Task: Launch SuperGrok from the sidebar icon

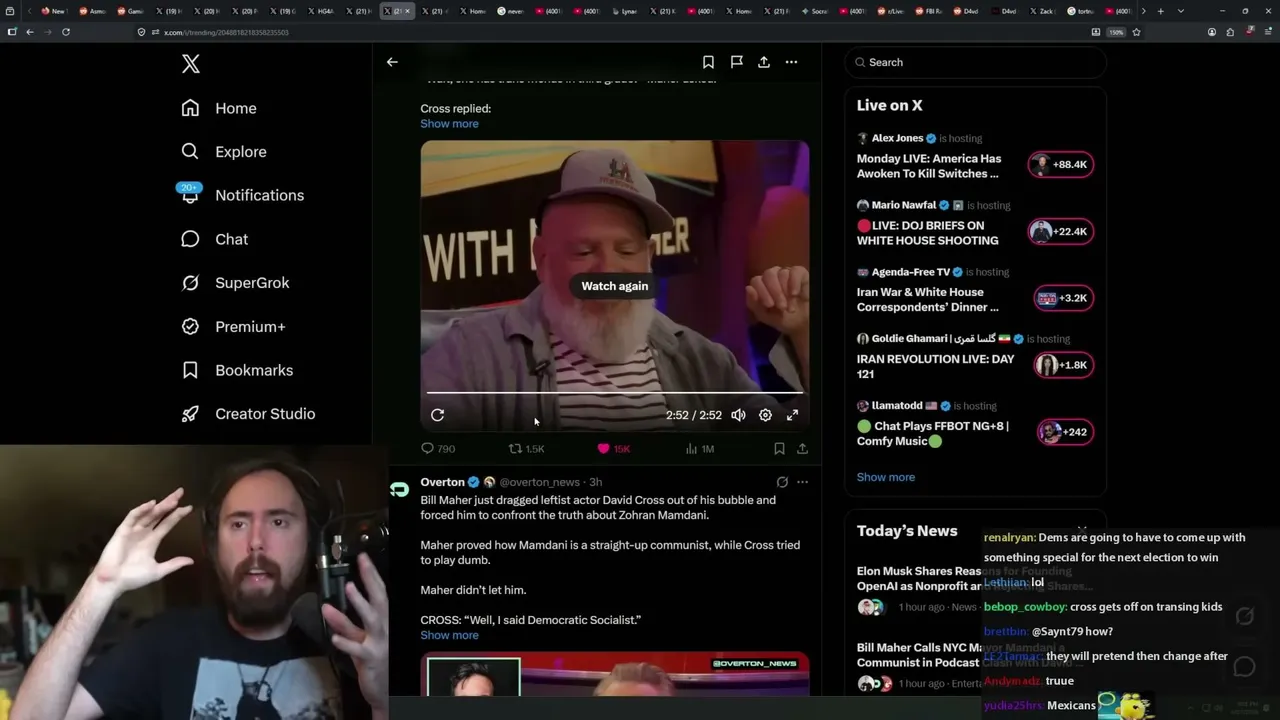Action: coord(190,283)
